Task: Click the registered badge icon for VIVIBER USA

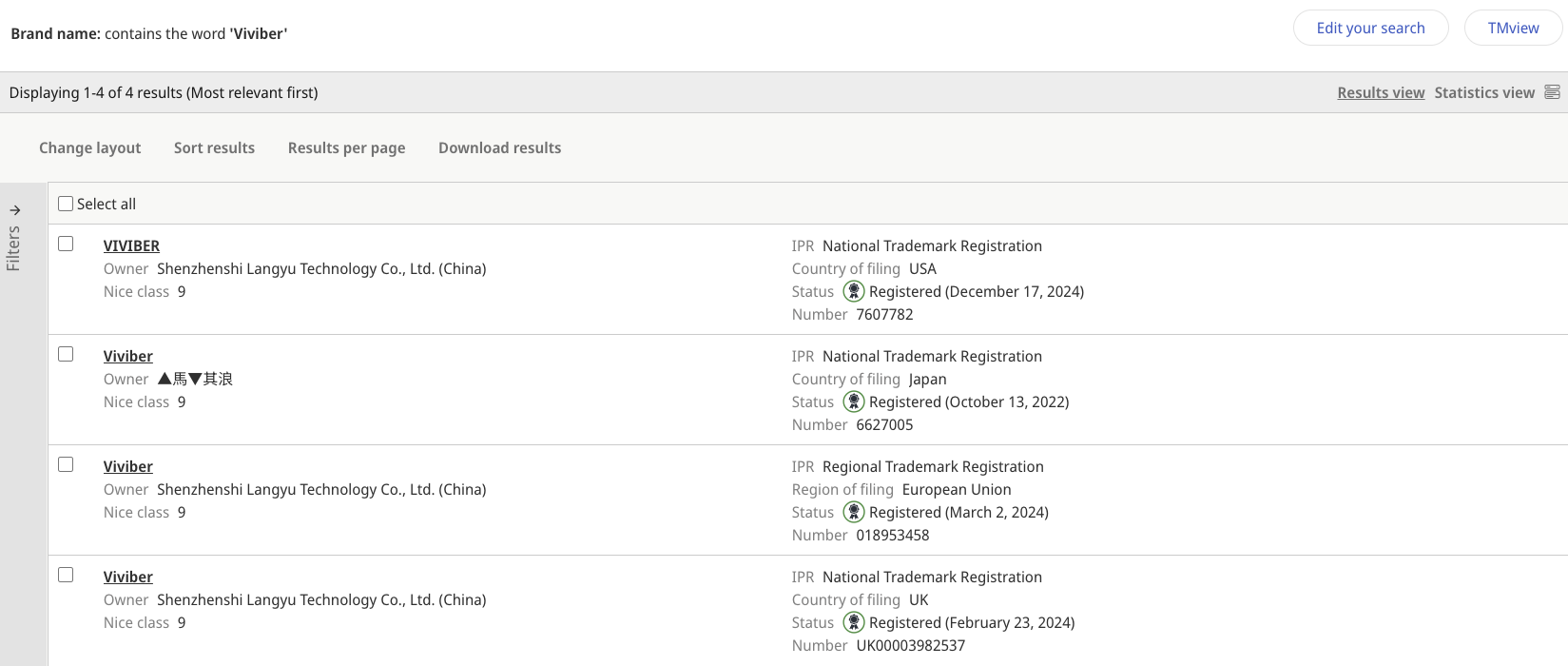Action: point(854,291)
